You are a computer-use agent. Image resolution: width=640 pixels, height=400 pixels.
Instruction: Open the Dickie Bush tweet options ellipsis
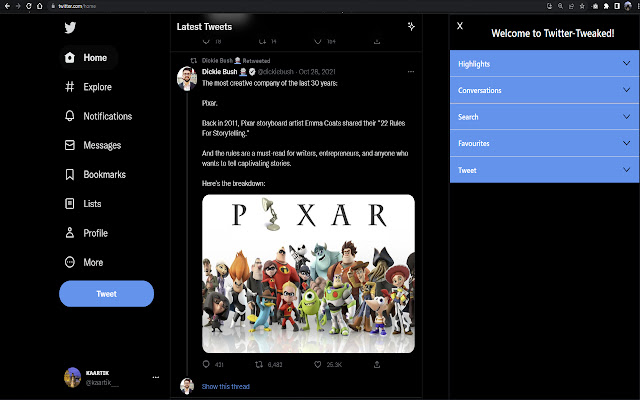[x=411, y=71]
